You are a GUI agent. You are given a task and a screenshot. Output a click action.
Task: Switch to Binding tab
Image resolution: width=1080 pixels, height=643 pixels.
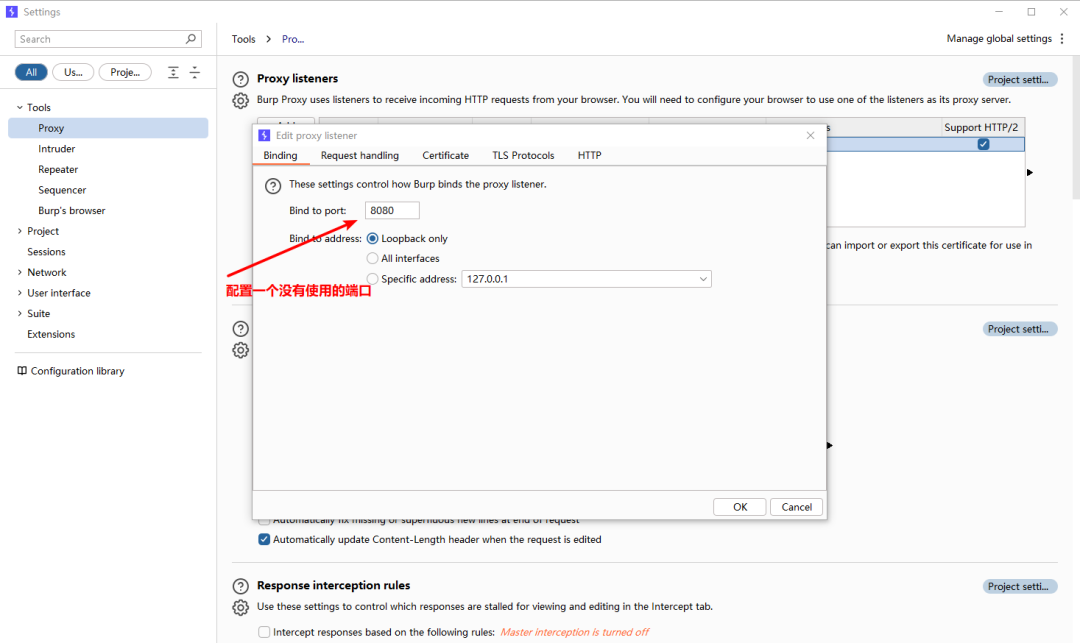pyautogui.click(x=280, y=156)
